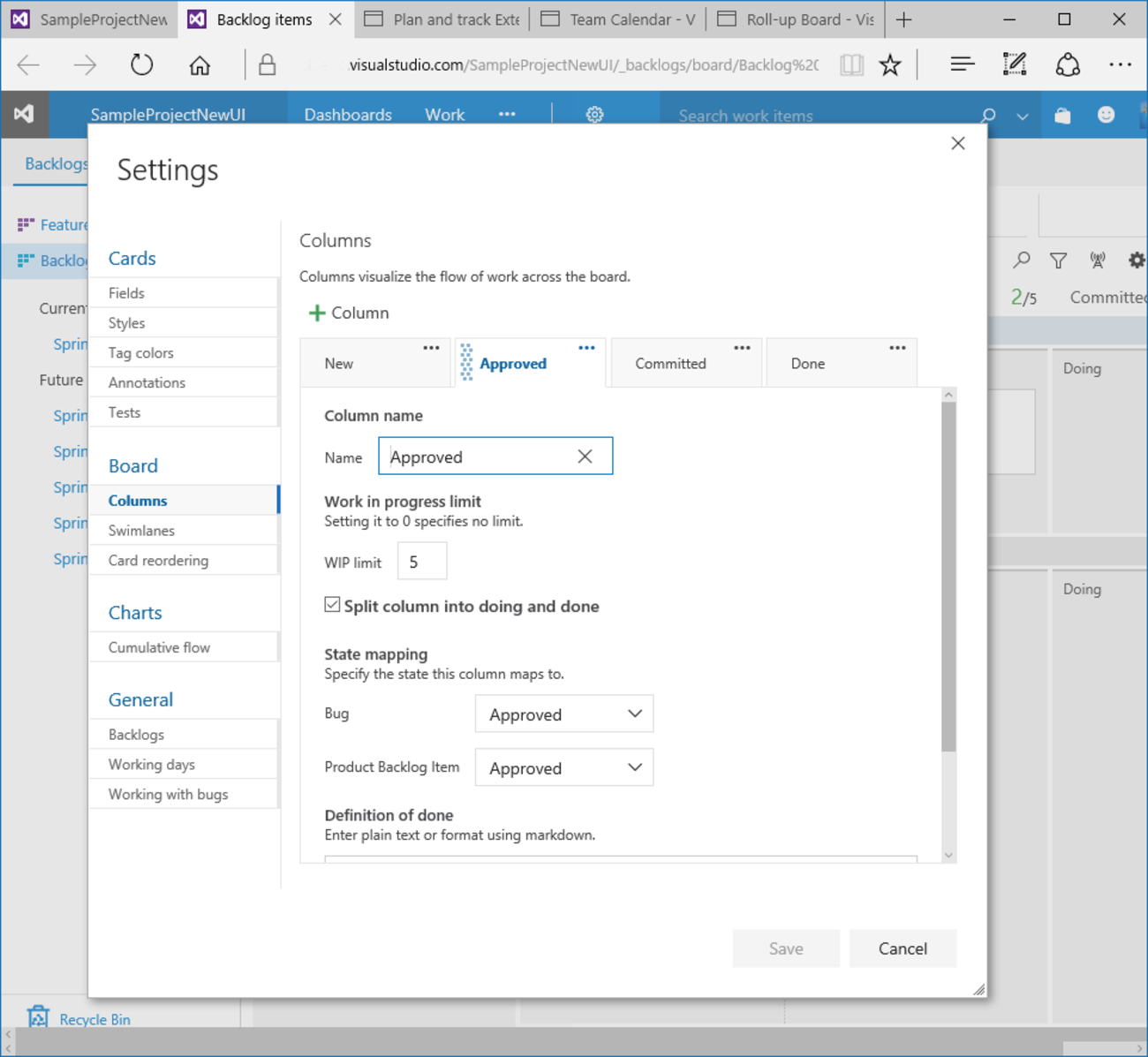Click the green plus Column icon
The width and height of the screenshot is (1148, 1057).
pyautogui.click(x=317, y=313)
